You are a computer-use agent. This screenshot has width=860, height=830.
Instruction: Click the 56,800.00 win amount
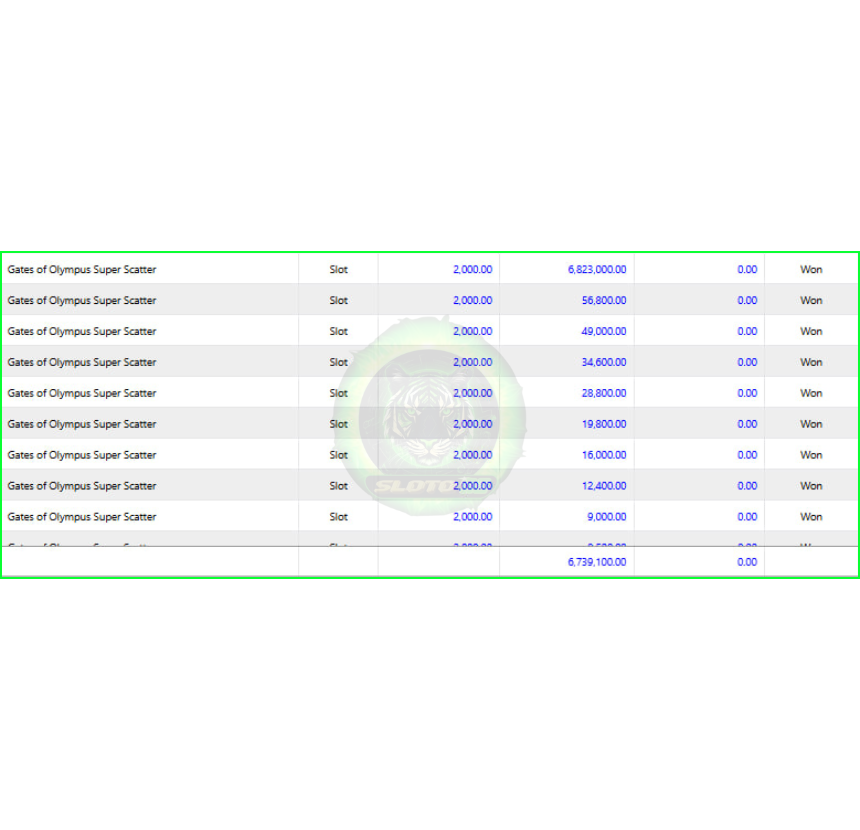(604, 300)
